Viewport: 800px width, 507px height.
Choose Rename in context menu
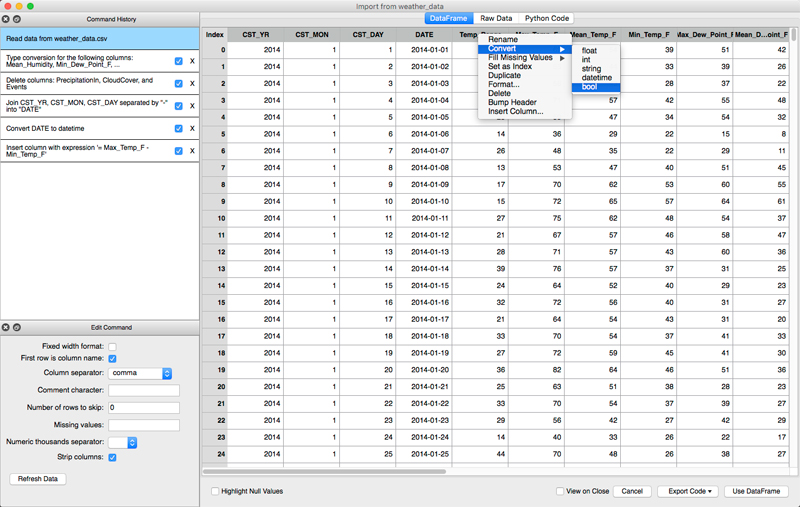point(524,39)
